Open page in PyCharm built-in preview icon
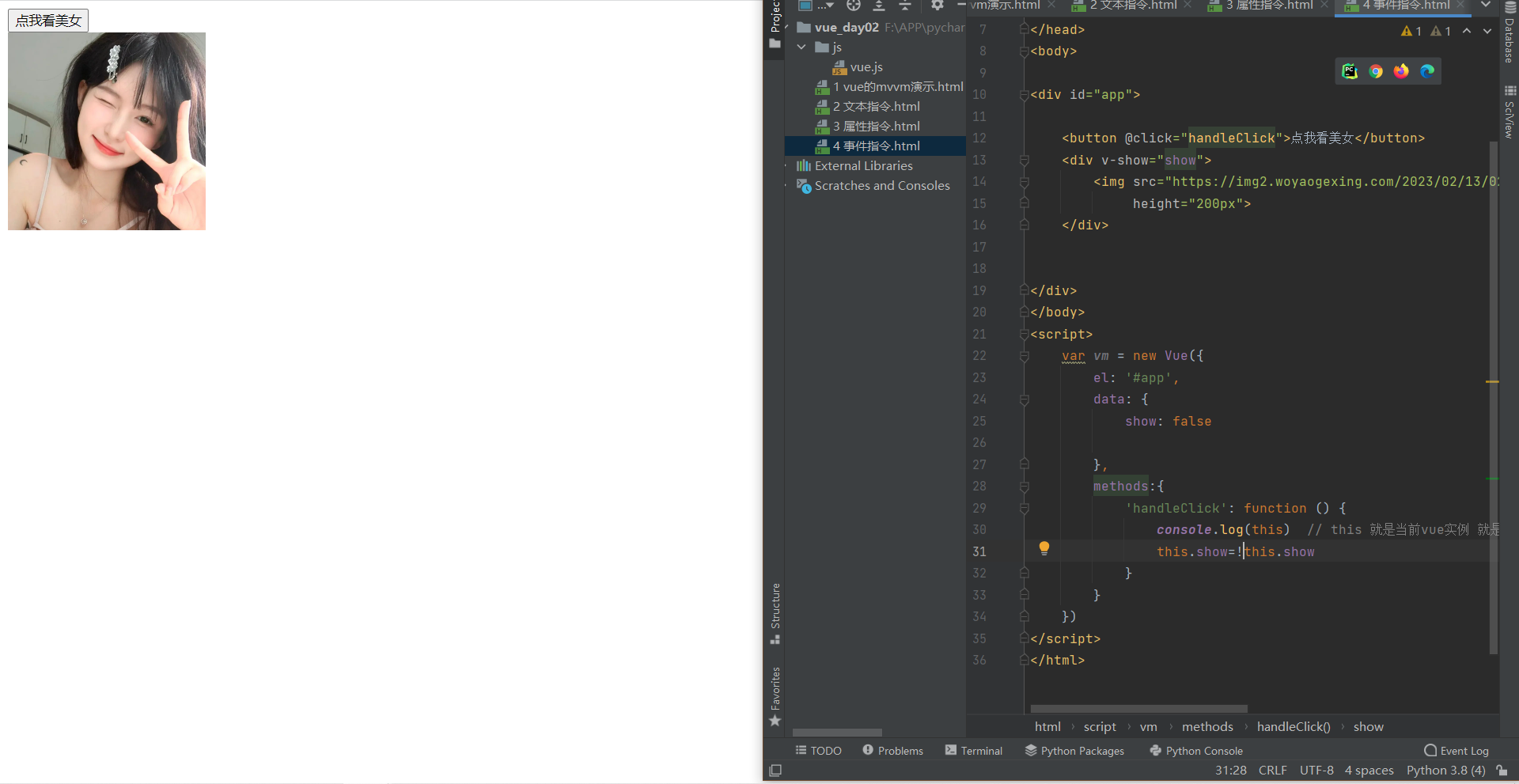Viewport: 1519px width, 784px height. (x=1350, y=72)
